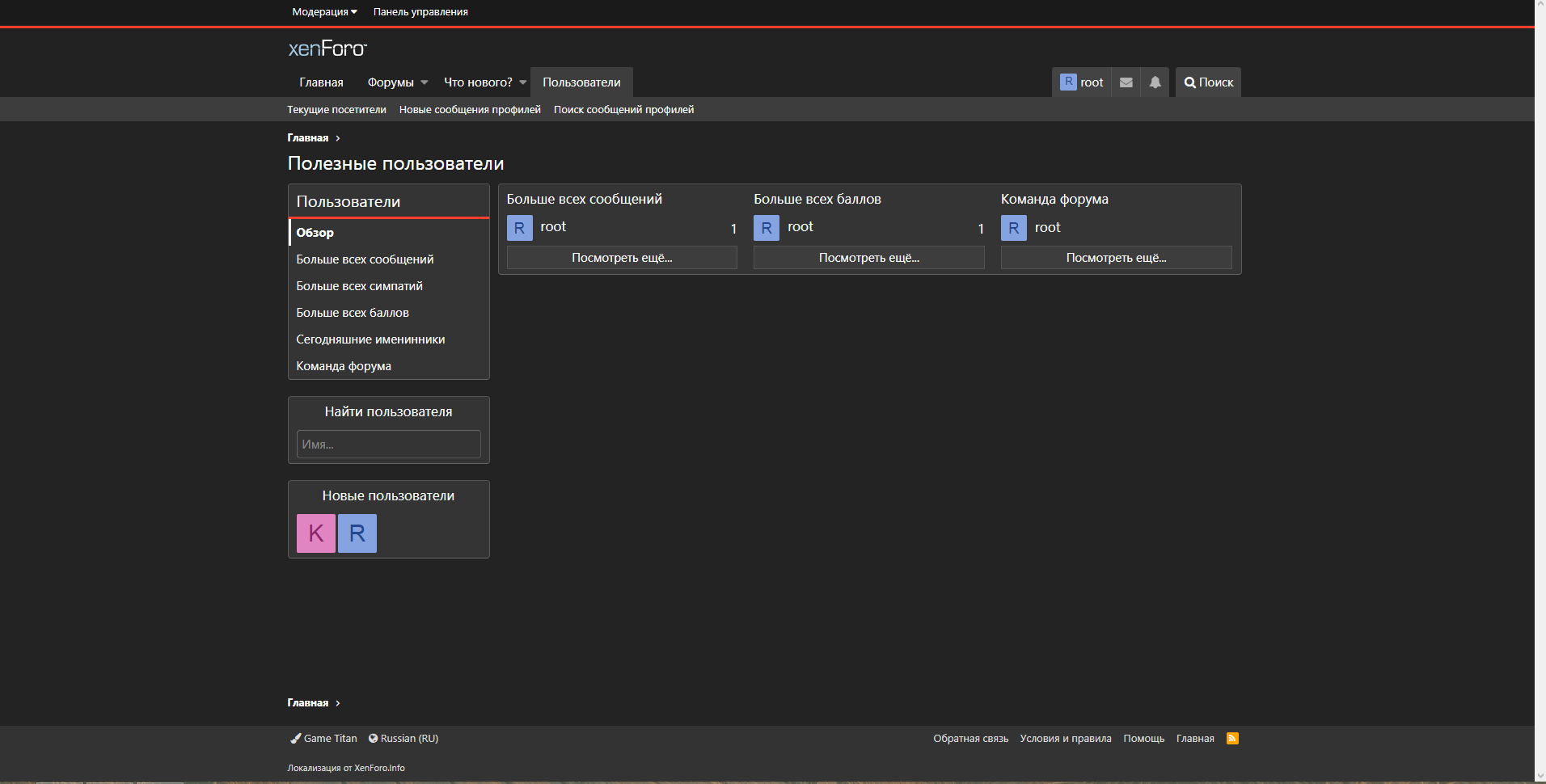Select Больше всех симпатий in sidebar
Image resolution: width=1546 pixels, height=784 pixels.
pos(359,286)
